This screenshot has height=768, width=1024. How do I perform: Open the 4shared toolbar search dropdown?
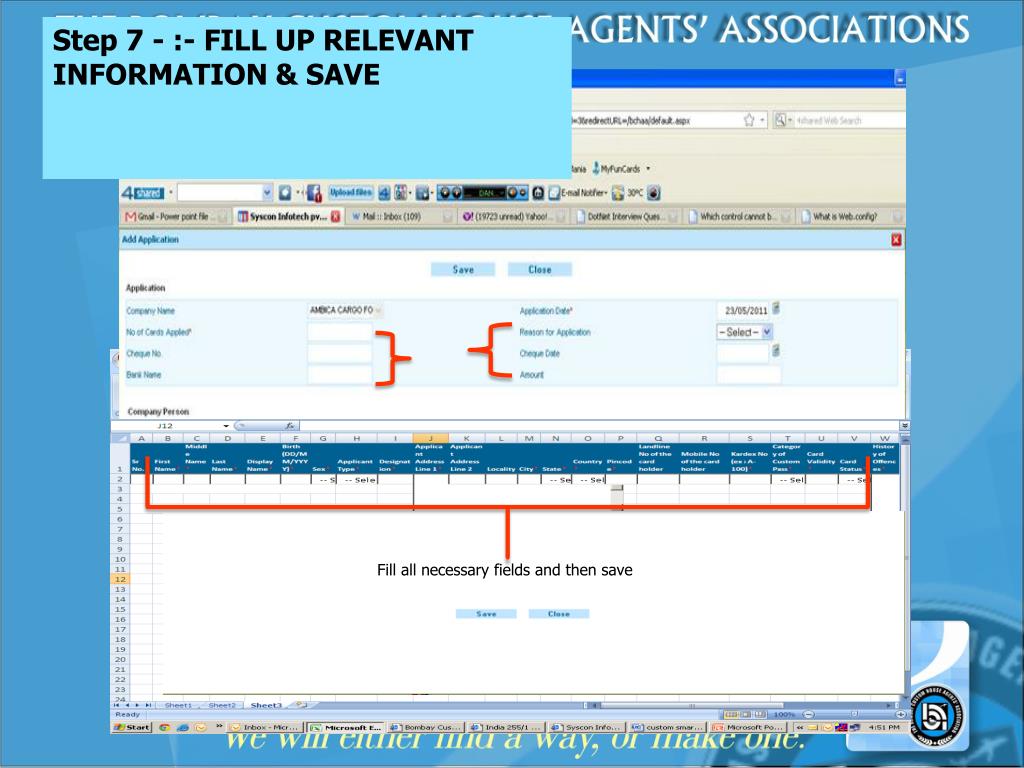tap(266, 193)
